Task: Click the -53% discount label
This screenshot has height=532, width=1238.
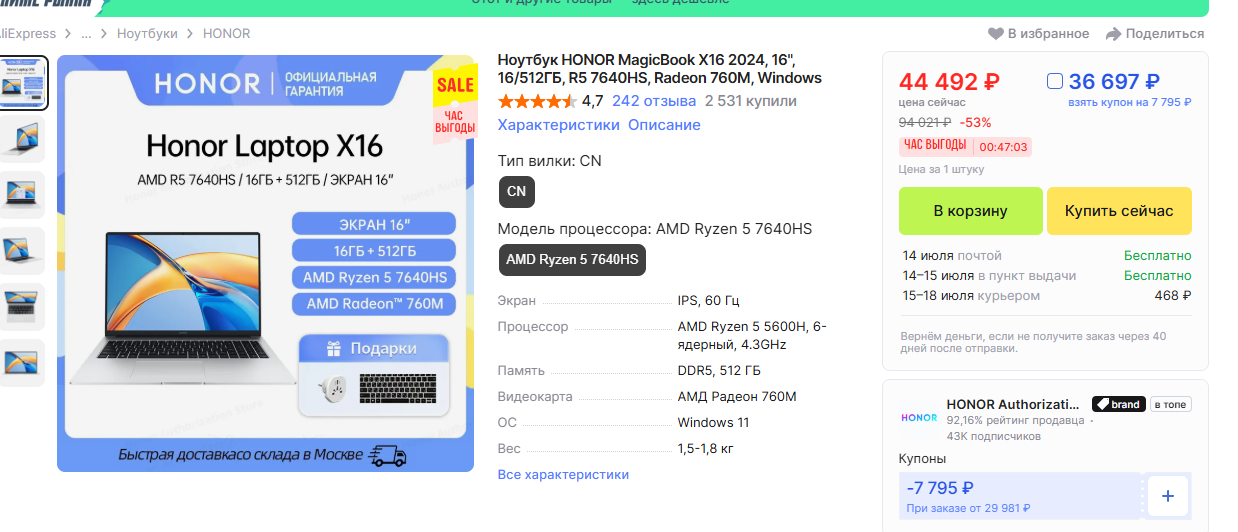Action: [975, 123]
